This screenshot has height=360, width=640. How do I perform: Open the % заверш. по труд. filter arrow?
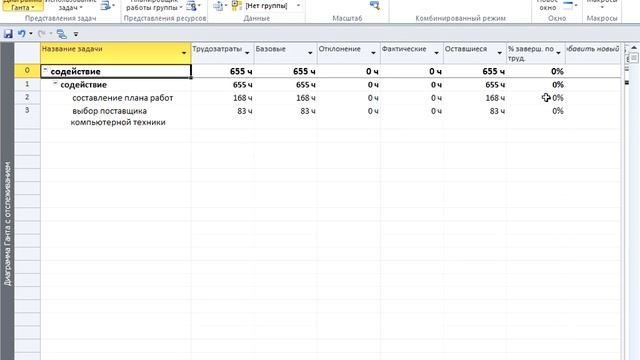(x=558, y=53)
